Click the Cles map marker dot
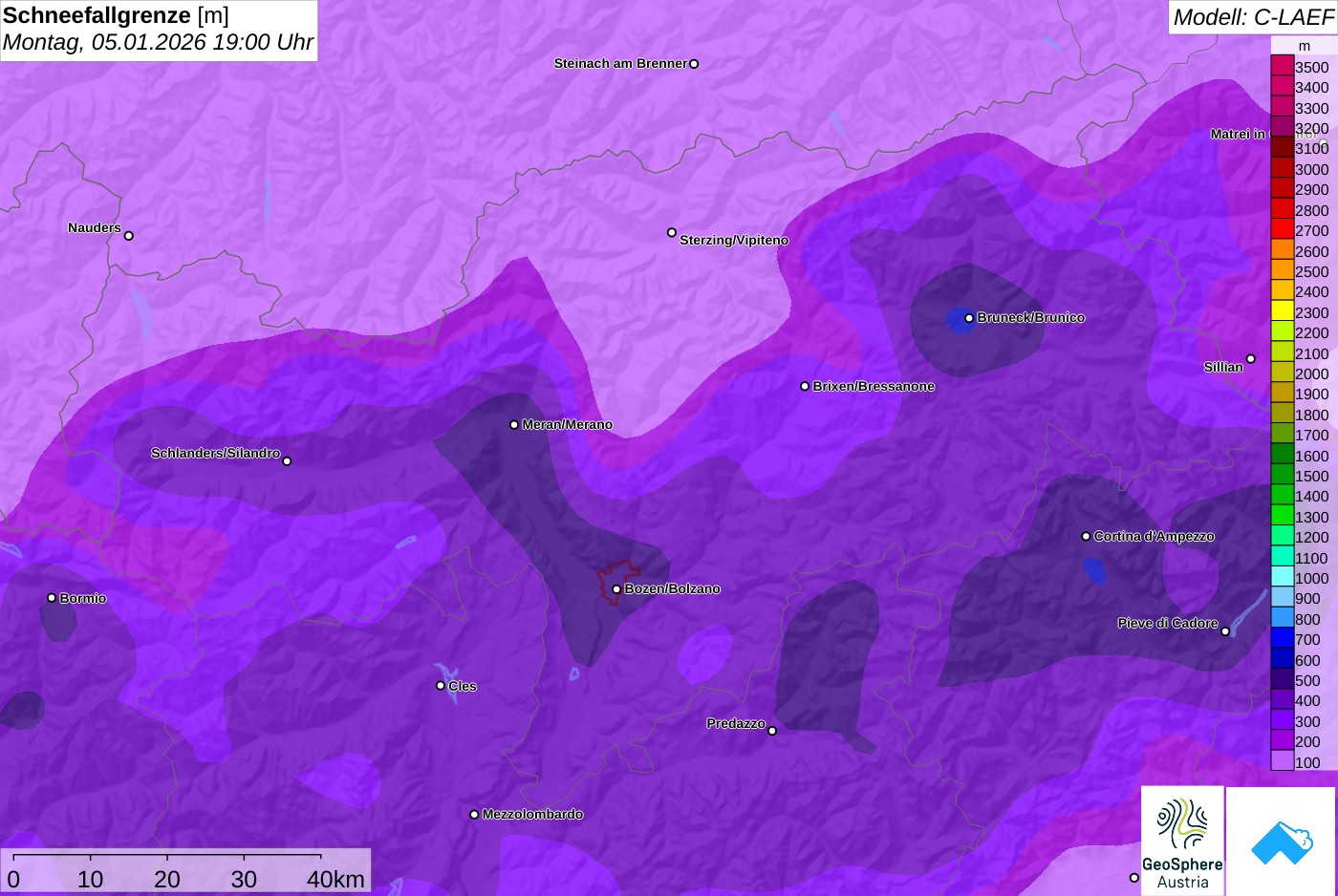The image size is (1338, 896). [x=441, y=686]
